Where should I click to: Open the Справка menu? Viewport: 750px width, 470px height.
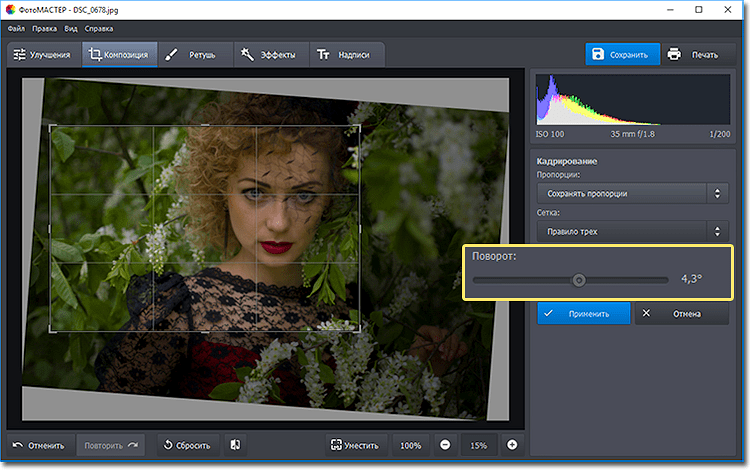[99, 29]
